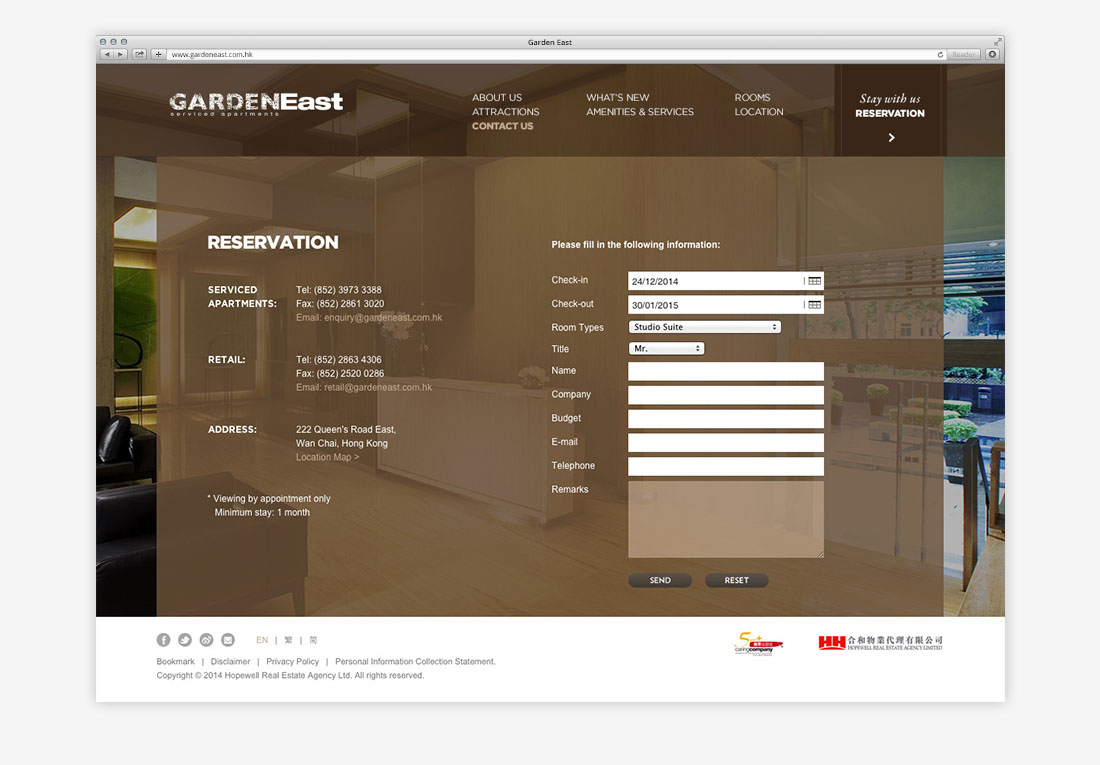Click the browser add bookmark plus button
The image size is (1100, 765).
159,54
